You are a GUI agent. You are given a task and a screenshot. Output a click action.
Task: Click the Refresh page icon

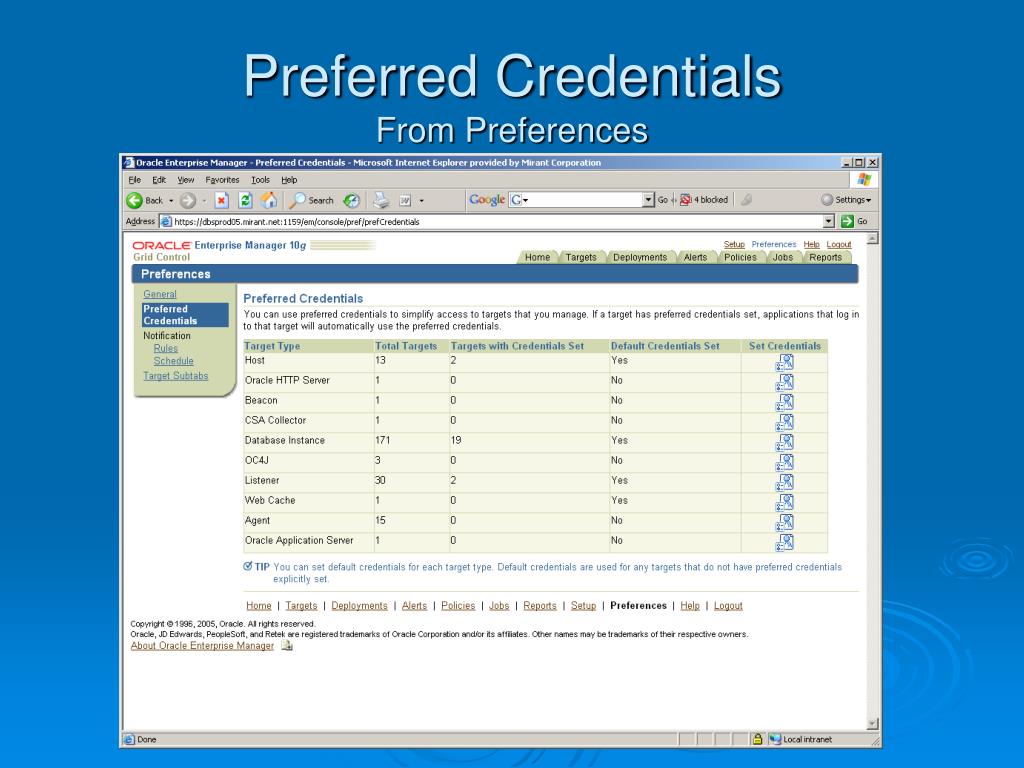pos(245,200)
